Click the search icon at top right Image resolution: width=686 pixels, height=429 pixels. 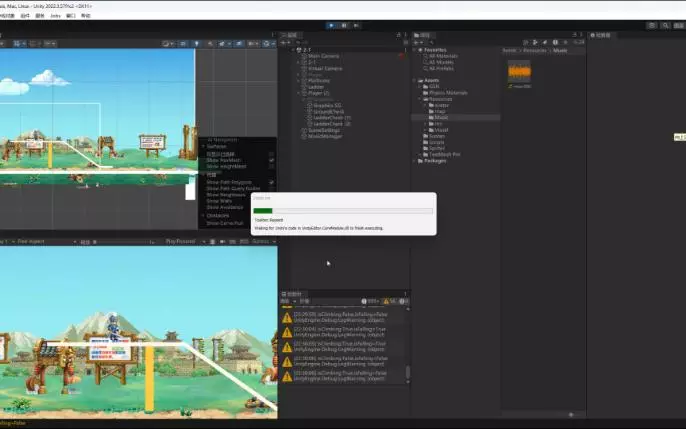click(665, 26)
